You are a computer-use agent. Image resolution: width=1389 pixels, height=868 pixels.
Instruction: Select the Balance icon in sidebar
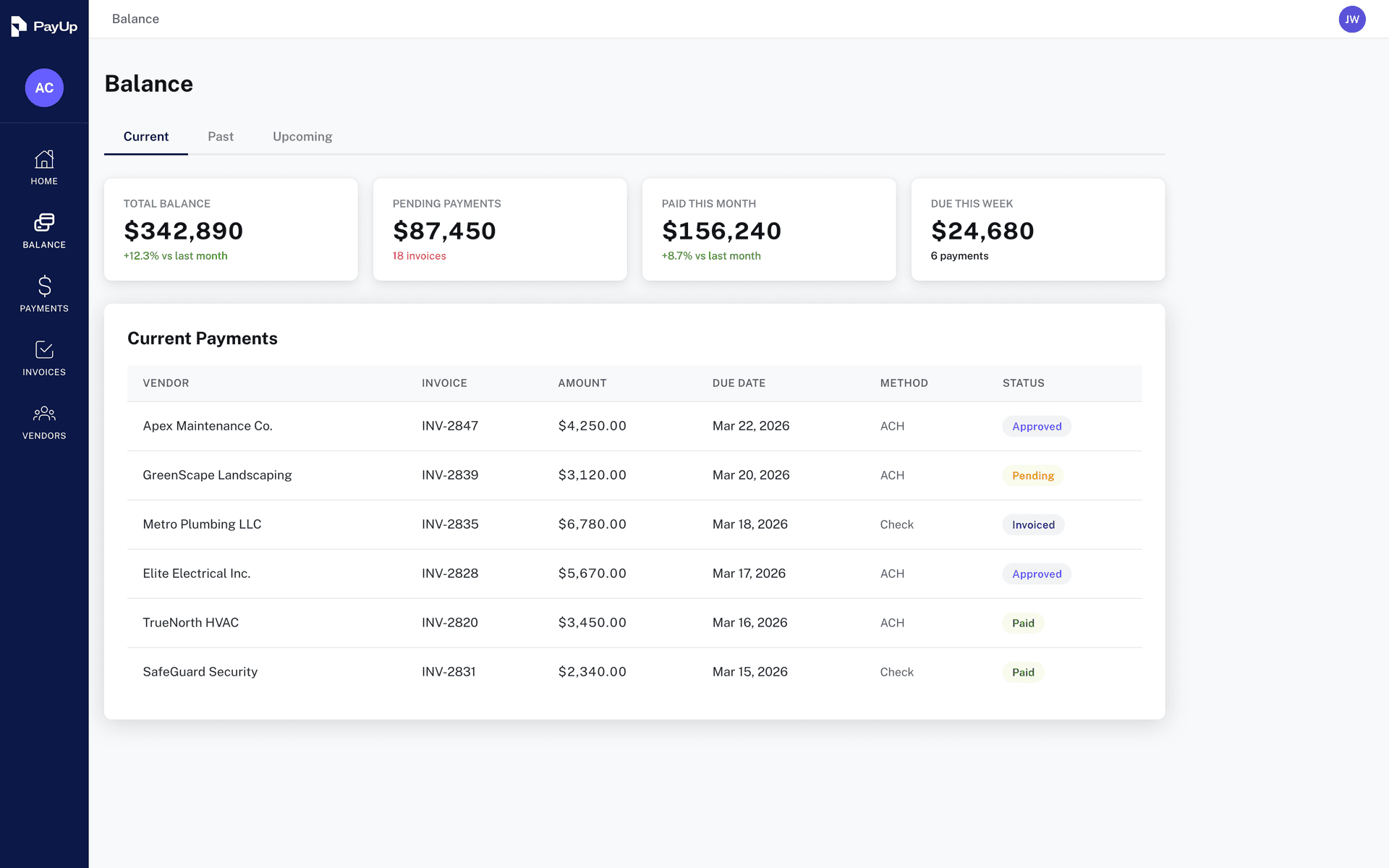coord(44,230)
